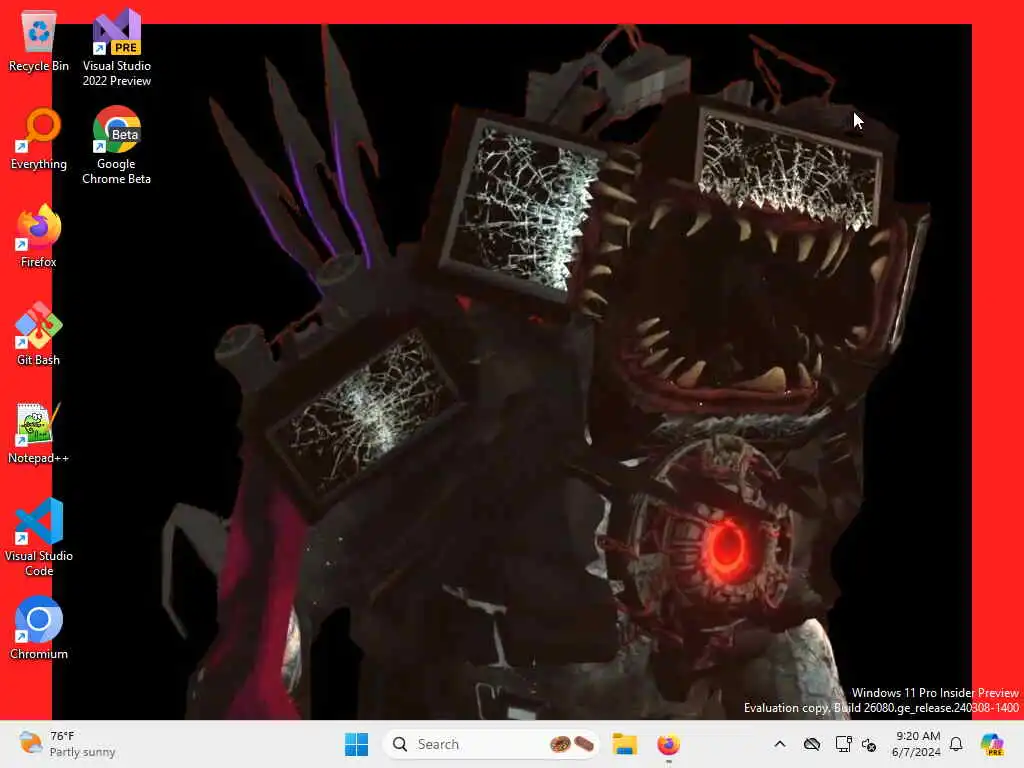Click the taskbar Search box
The height and width of the screenshot is (768, 1024).
click(x=491, y=744)
